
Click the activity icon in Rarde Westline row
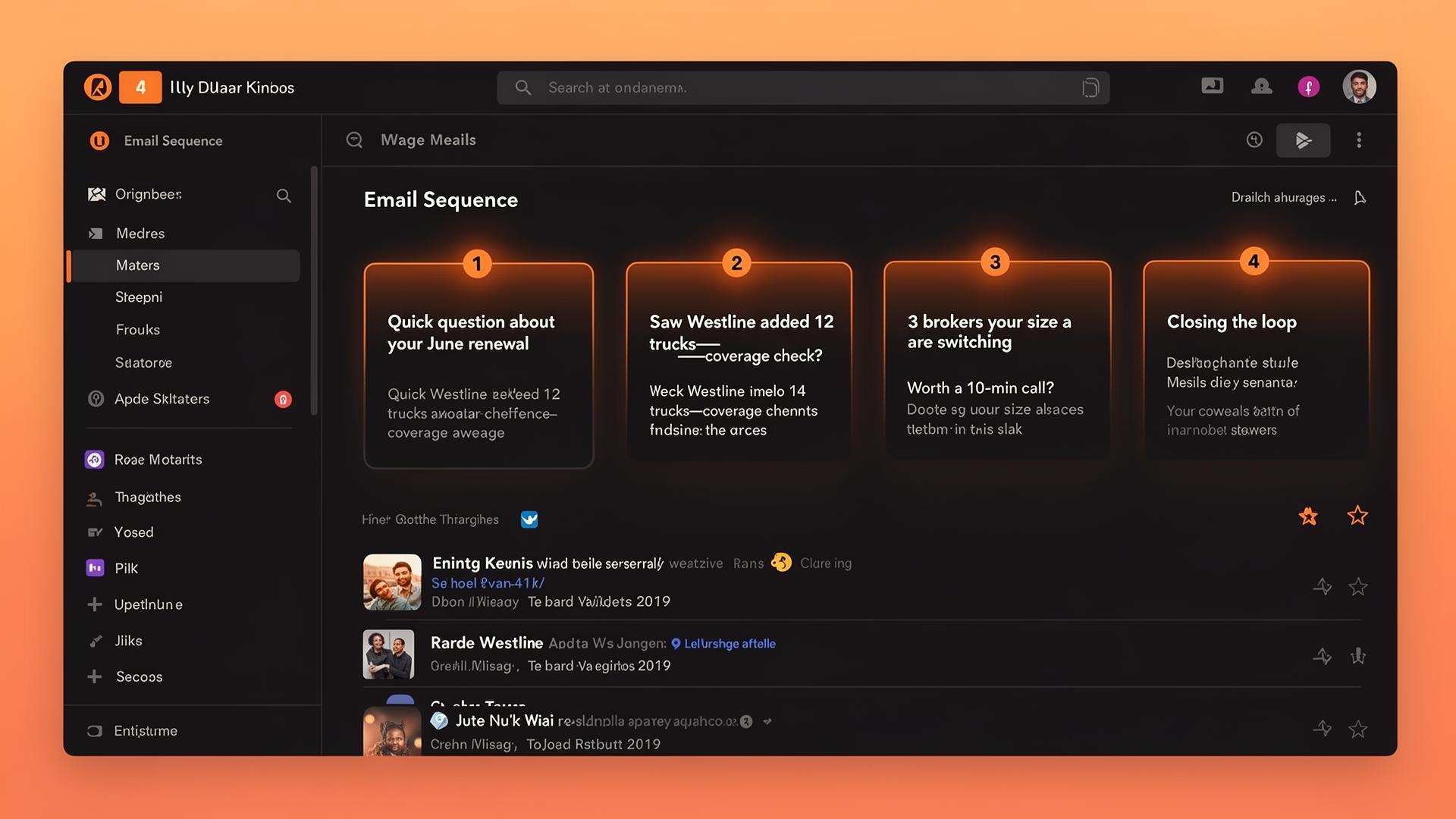coord(1323,656)
